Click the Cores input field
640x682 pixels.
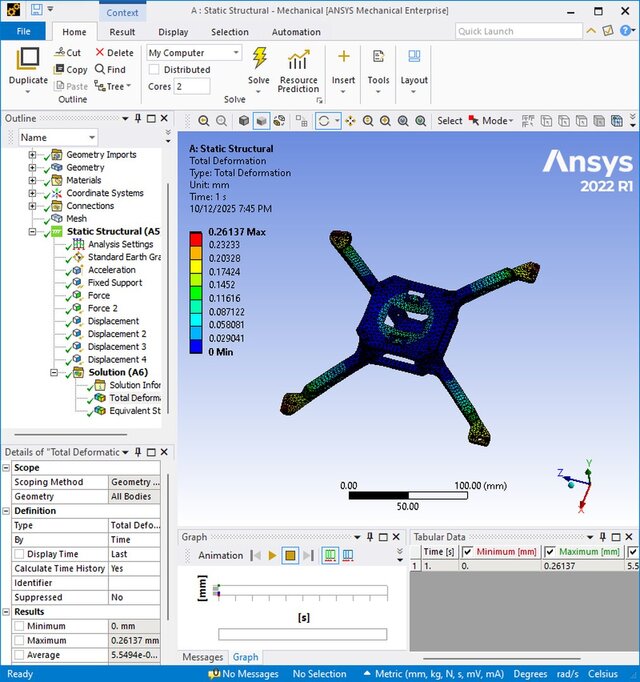coord(192,87)
